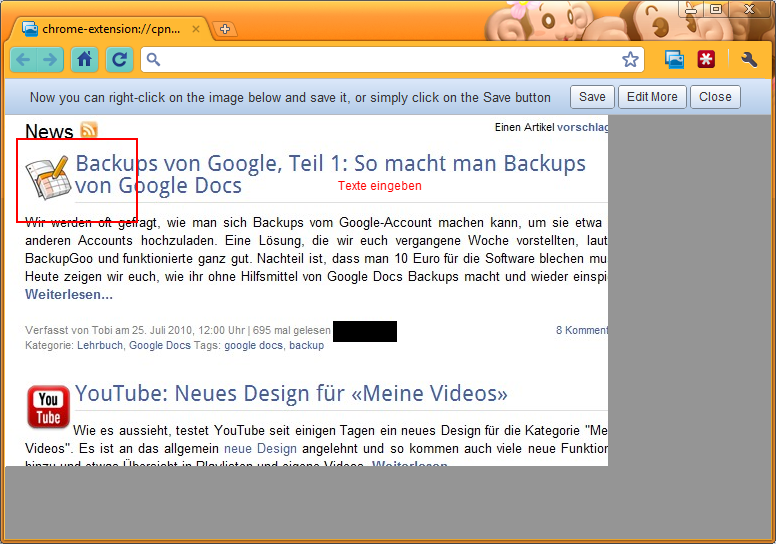Close the chrome-extension tab
This screenshot has width=776, height=544.
tap(196, 29)
